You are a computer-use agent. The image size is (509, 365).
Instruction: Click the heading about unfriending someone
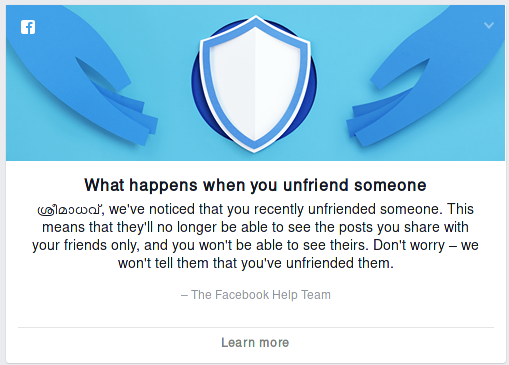point(255,185)
